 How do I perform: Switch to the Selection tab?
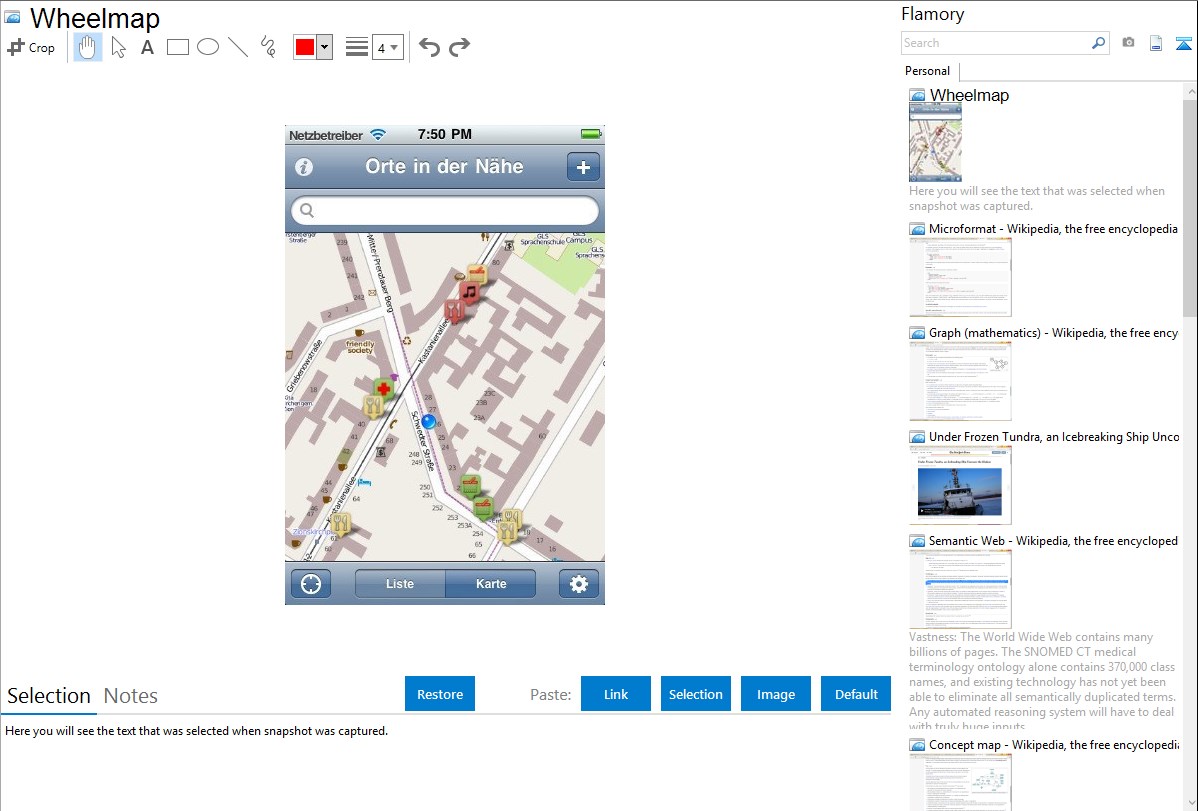pos(49,696)
